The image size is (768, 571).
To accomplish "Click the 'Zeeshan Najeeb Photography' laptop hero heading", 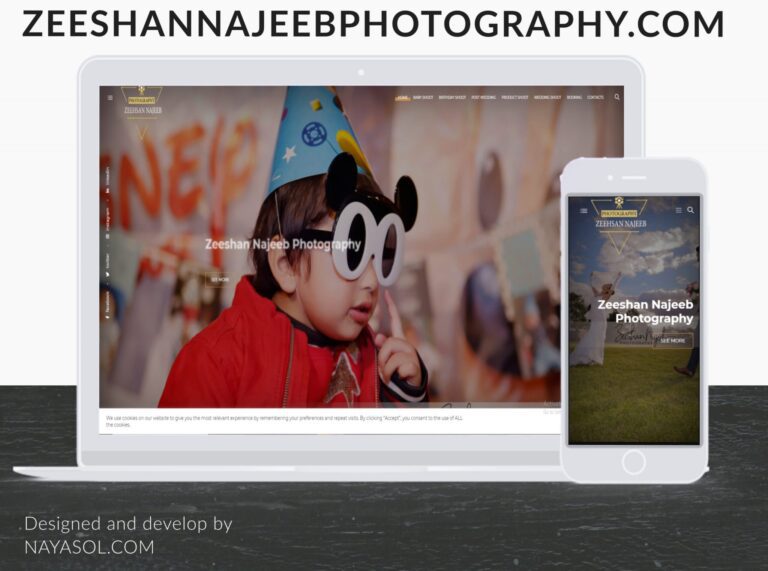I will pyautogui.click(x=283, y=244).
